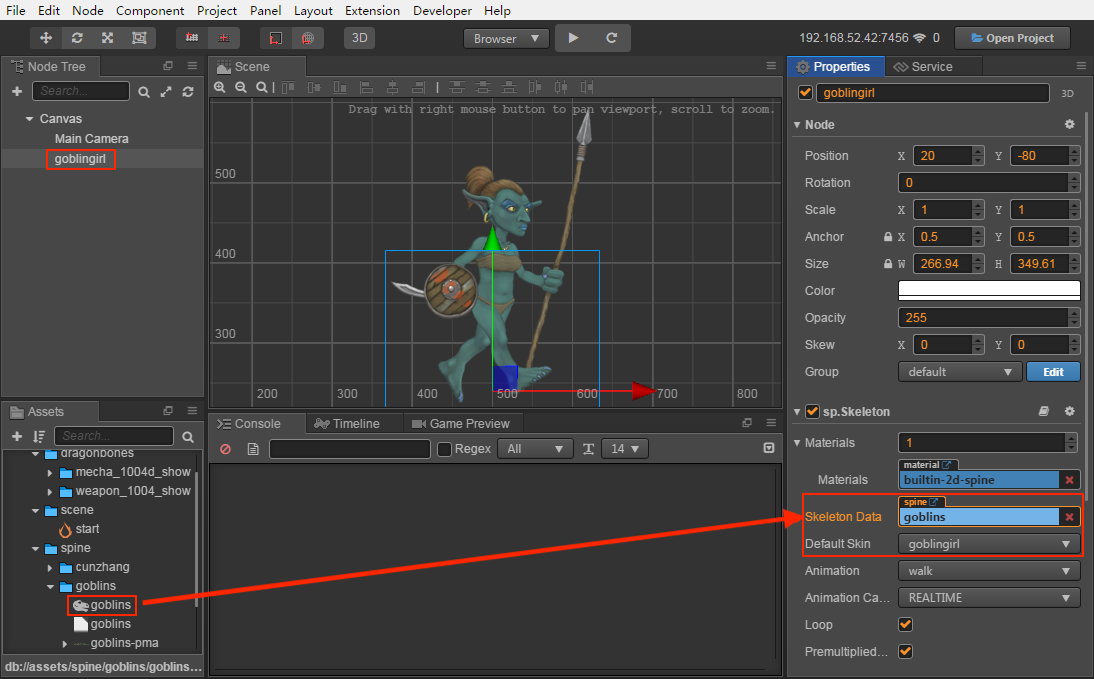Toggle the goblingirl node active checkbox
1094x679 pixels.
(x=805, y=93)
